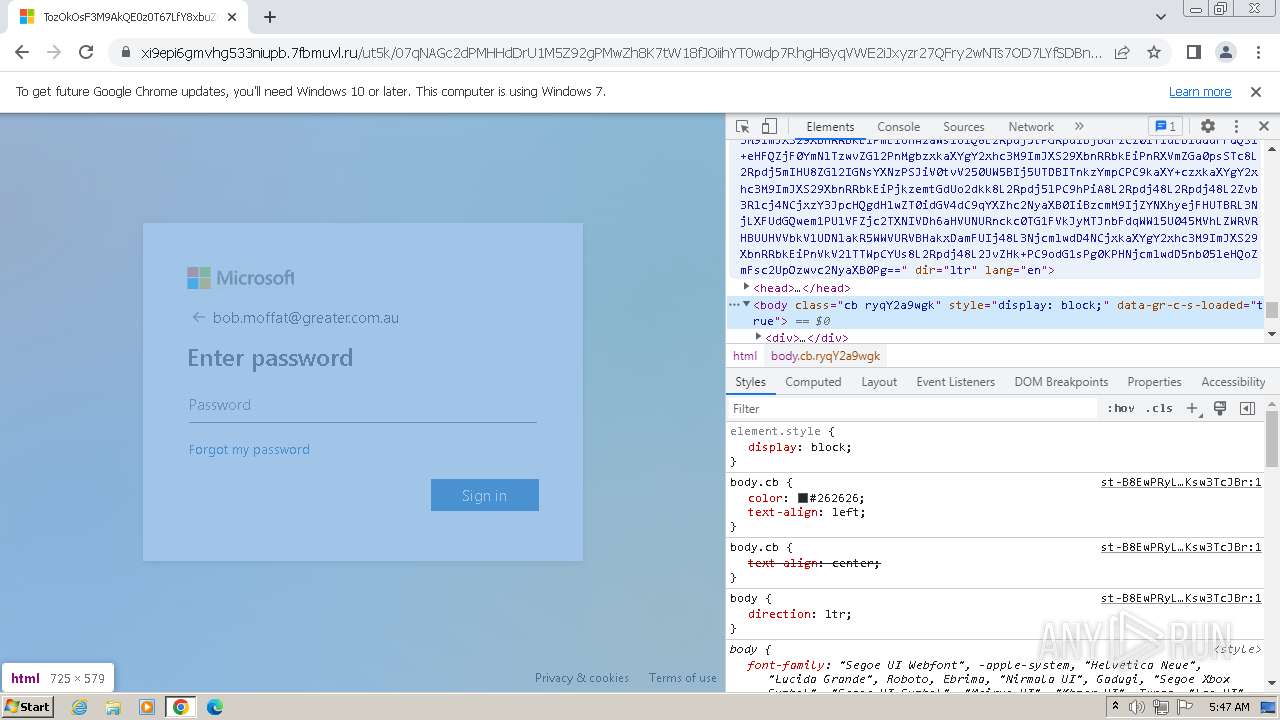1280x720 pixels.
Task: Open the Layout tab
Action: 879,382
